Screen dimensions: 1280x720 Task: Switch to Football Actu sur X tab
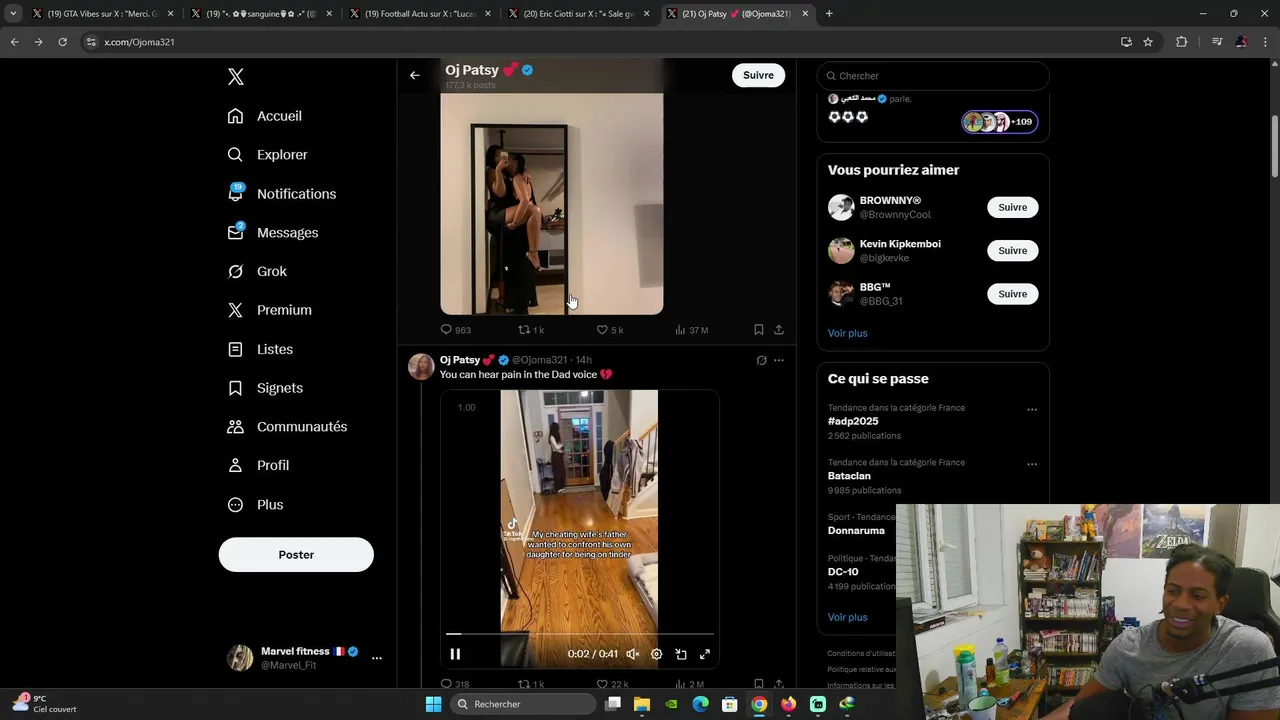(x=420, y=14)
